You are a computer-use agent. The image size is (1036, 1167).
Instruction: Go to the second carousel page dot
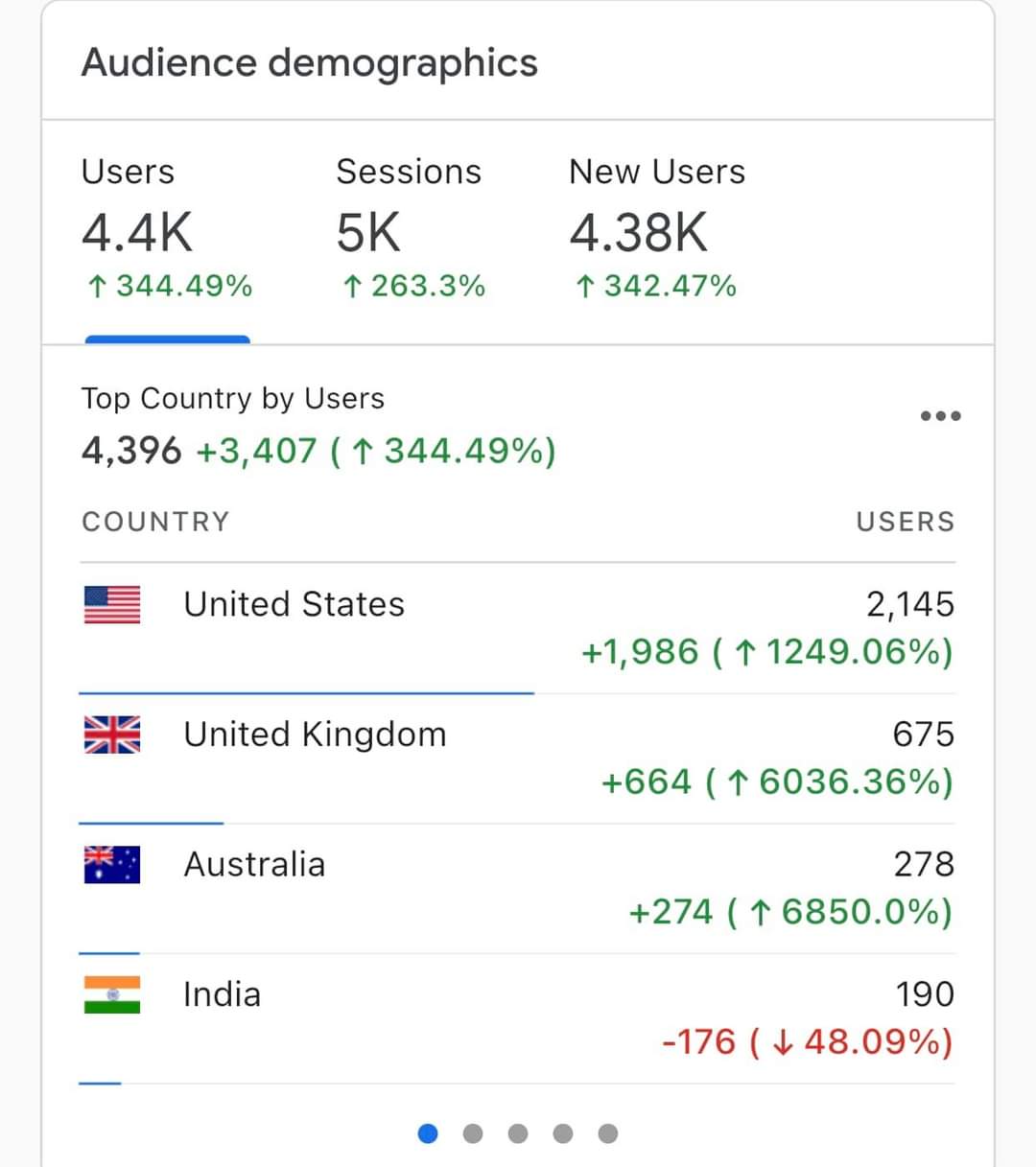473,1133
